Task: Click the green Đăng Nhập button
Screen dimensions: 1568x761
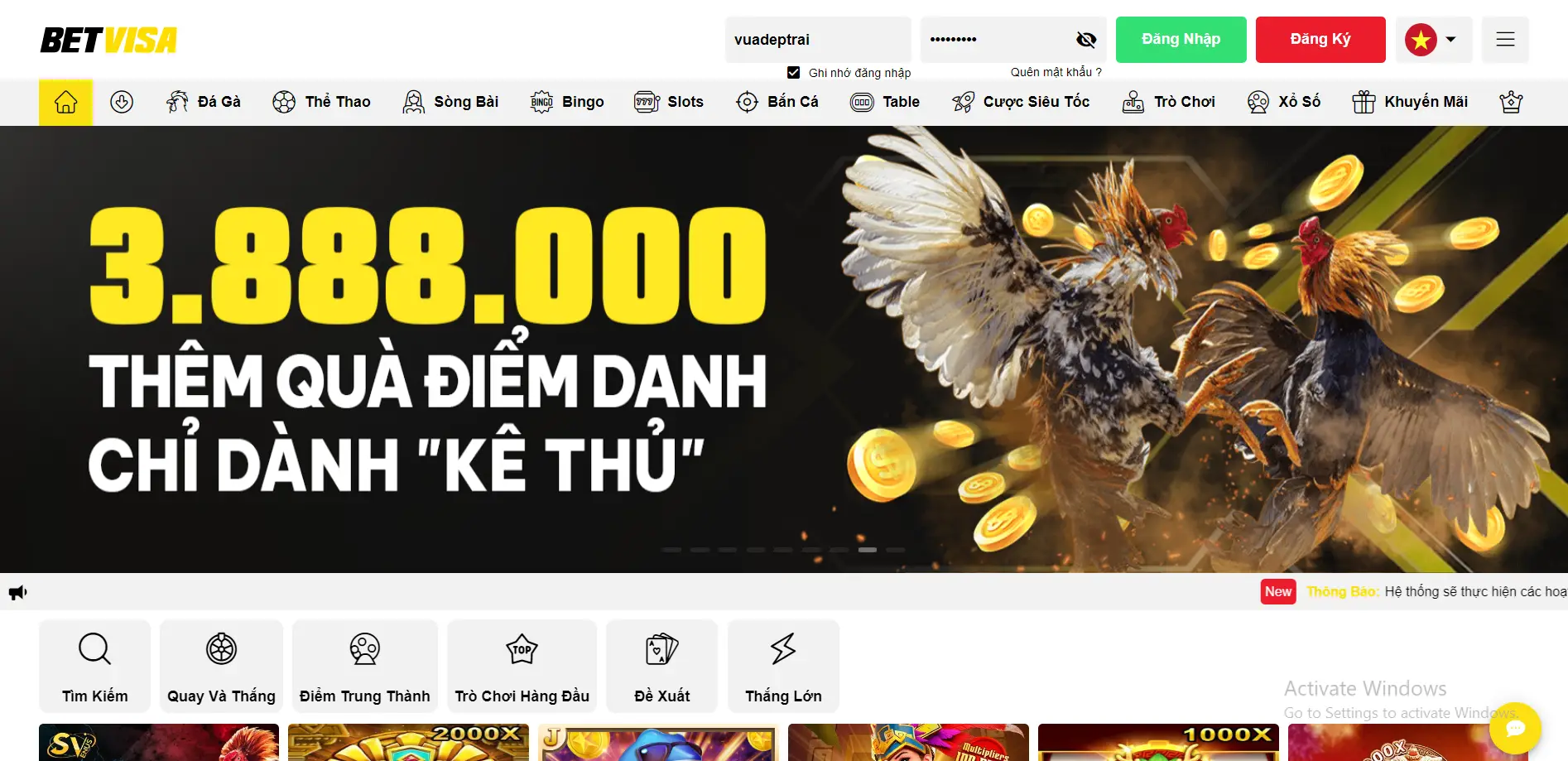Action: 1181,40
